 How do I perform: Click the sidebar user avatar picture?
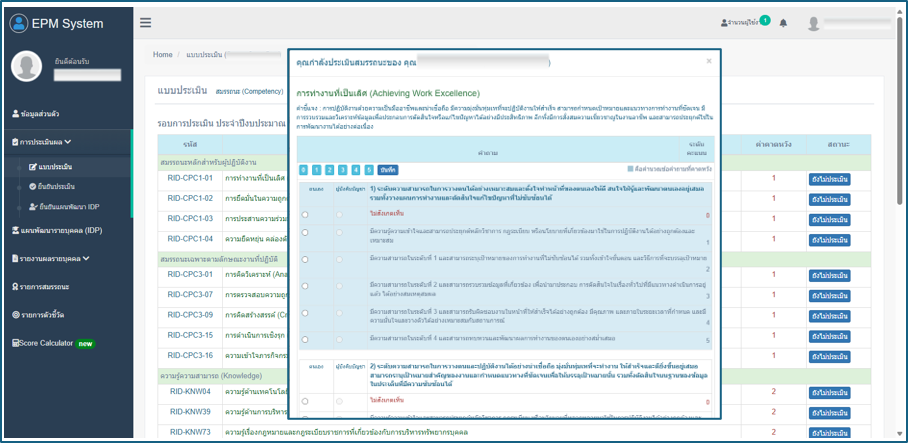pos(26,66)
